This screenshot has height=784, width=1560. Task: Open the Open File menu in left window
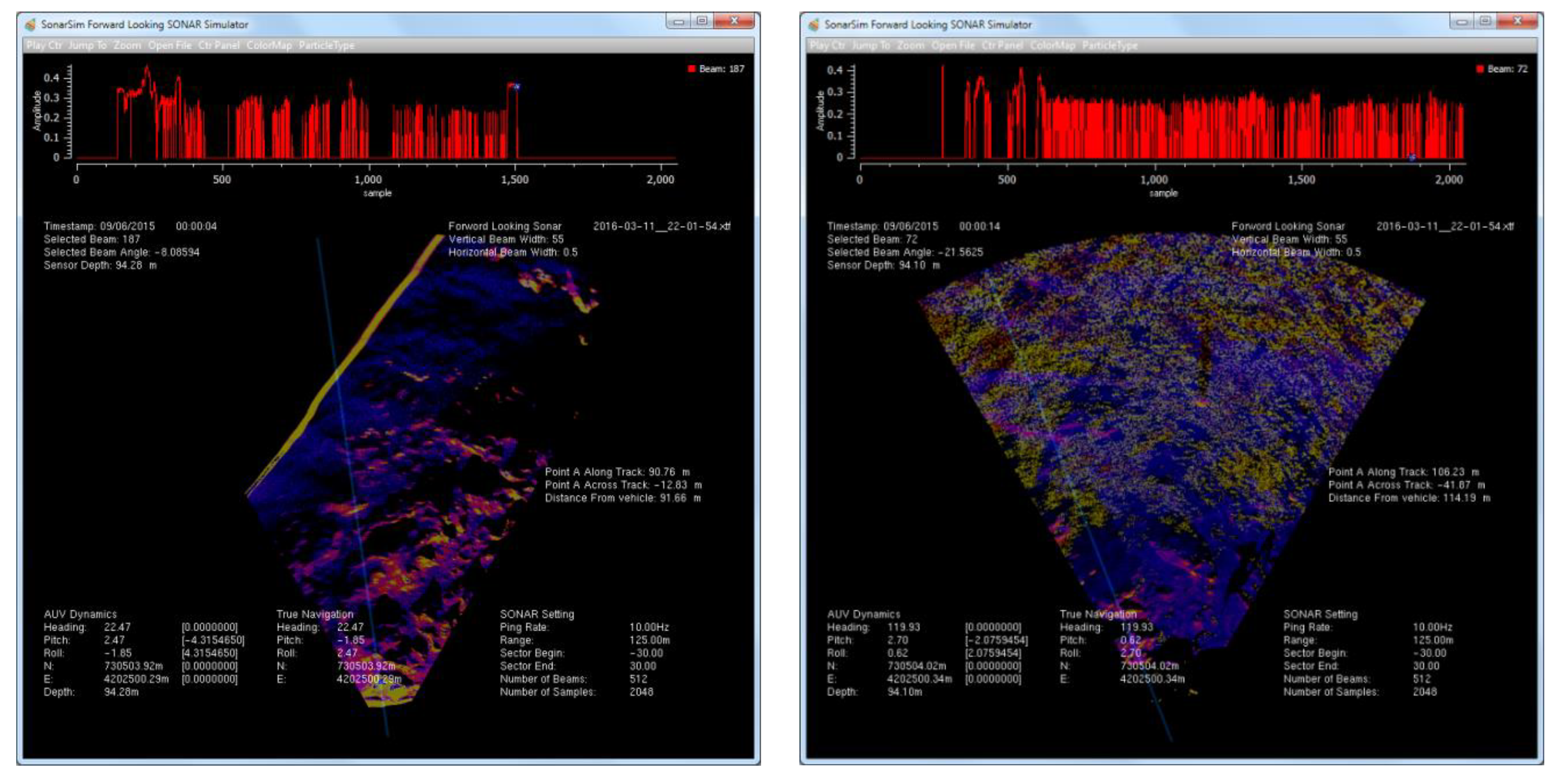(x=169, y=46)
